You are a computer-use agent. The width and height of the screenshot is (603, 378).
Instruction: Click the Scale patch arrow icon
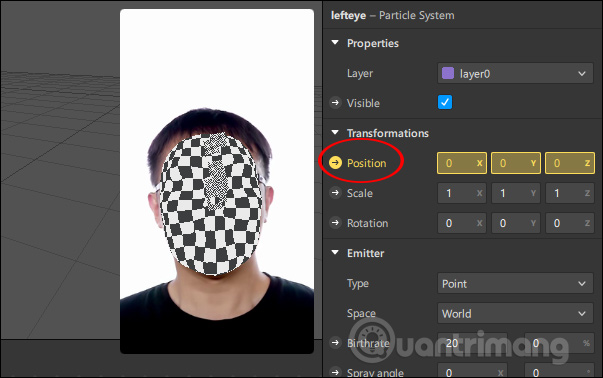click(x=335, y=193)
